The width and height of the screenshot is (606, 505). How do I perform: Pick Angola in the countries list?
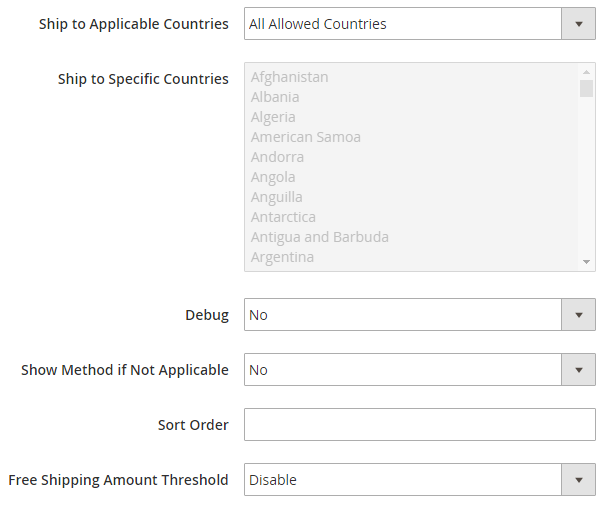click(x=273, y=177)
